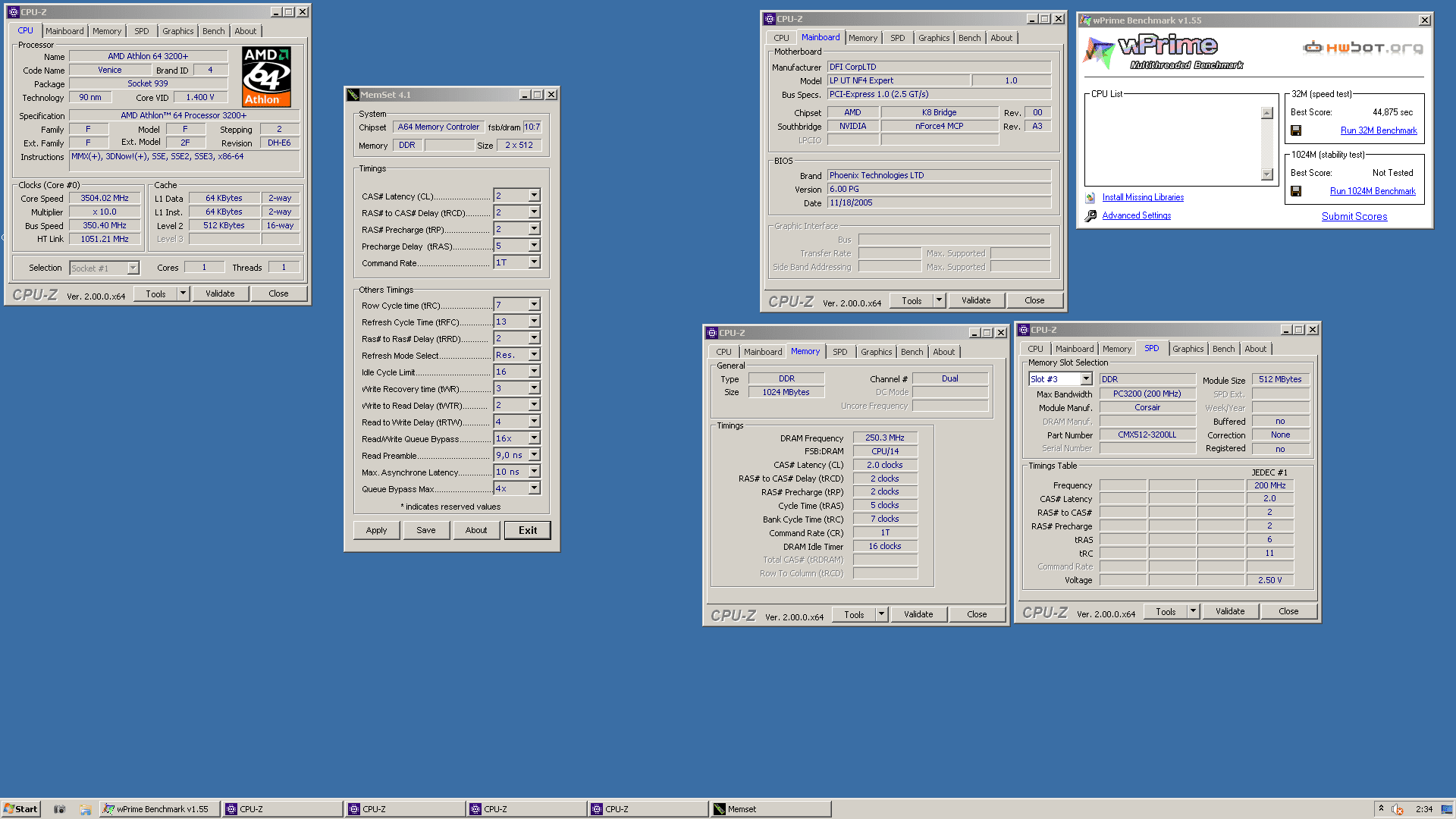Open CAS# Latency (CL) dropdown in MemSet
The height and width of the screenshot is (819, 1456).
coord(534,196)
